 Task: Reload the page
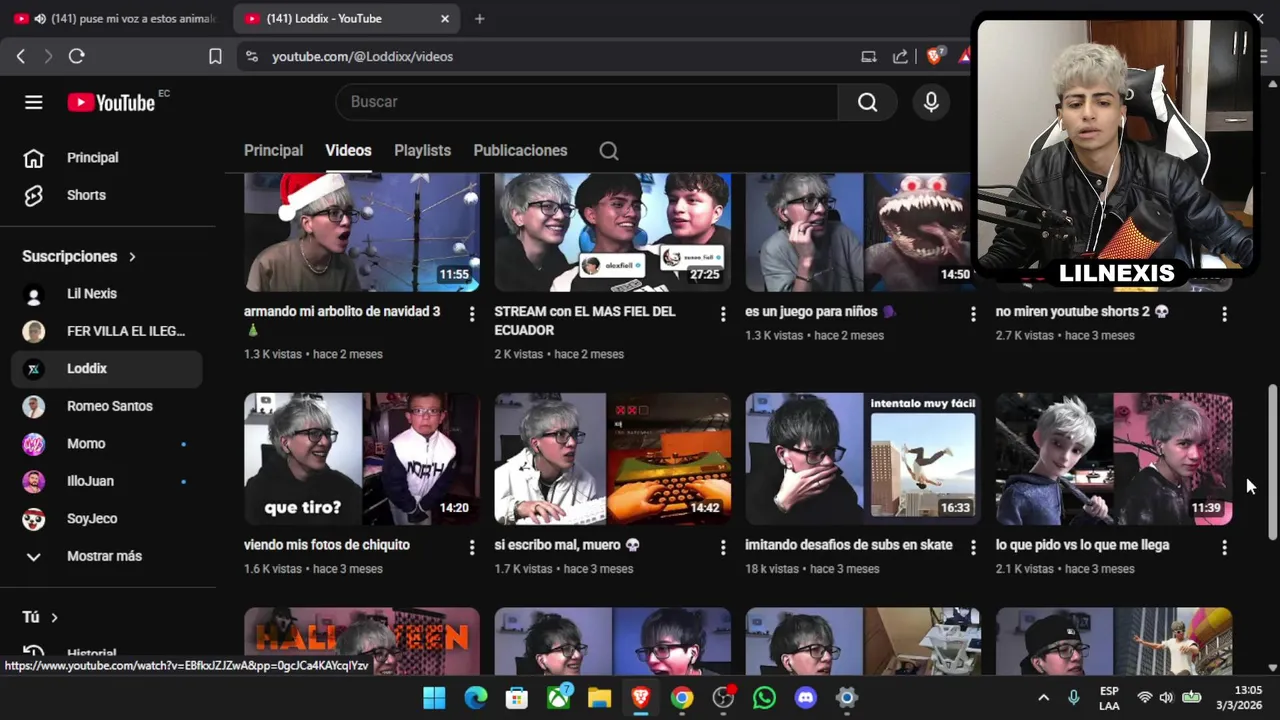click(x=76, y=57)
